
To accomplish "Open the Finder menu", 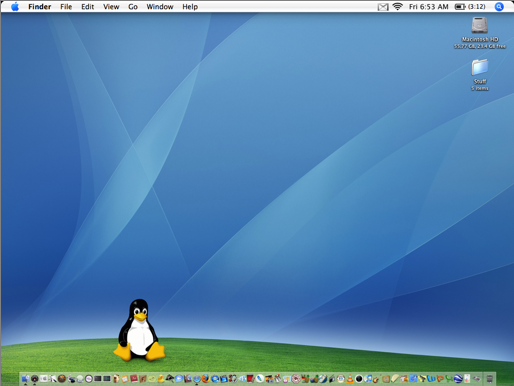I will click(39, 7).
